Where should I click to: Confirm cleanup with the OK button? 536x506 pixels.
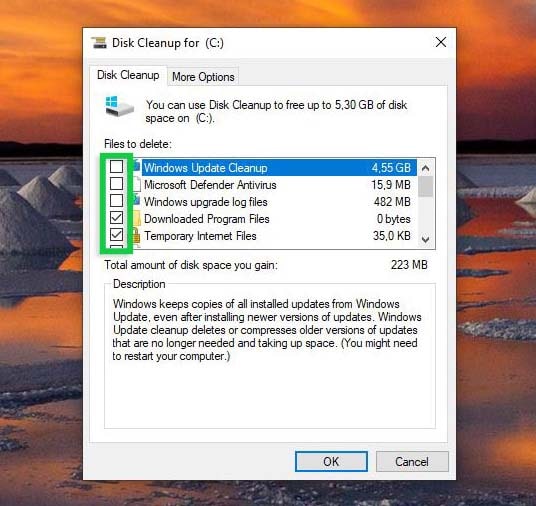(331, 462)
